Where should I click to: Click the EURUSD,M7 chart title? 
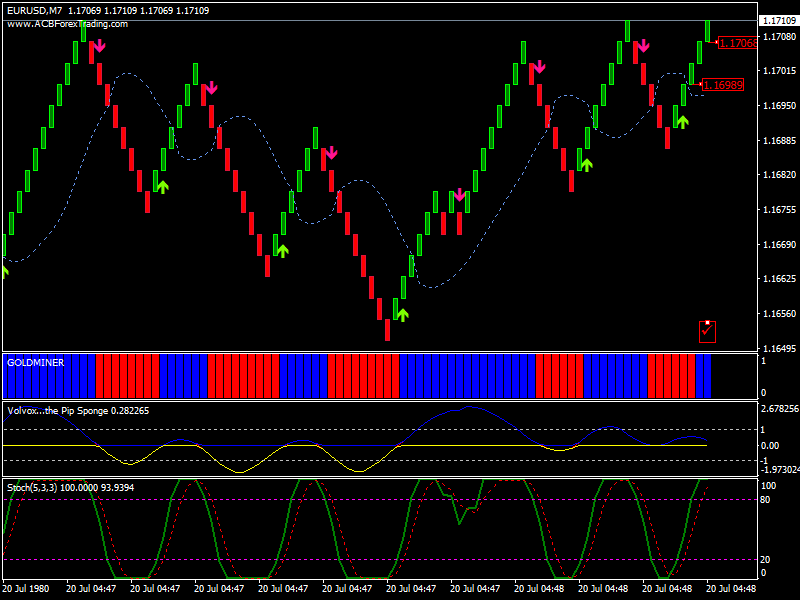tap(29, 9)
